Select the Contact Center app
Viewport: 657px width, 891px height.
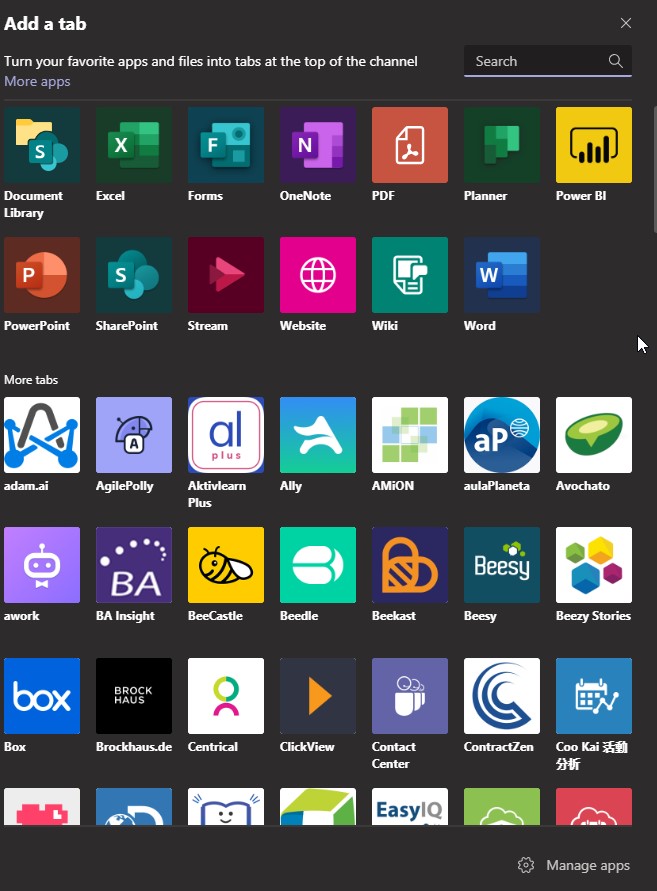coord(410,696)
